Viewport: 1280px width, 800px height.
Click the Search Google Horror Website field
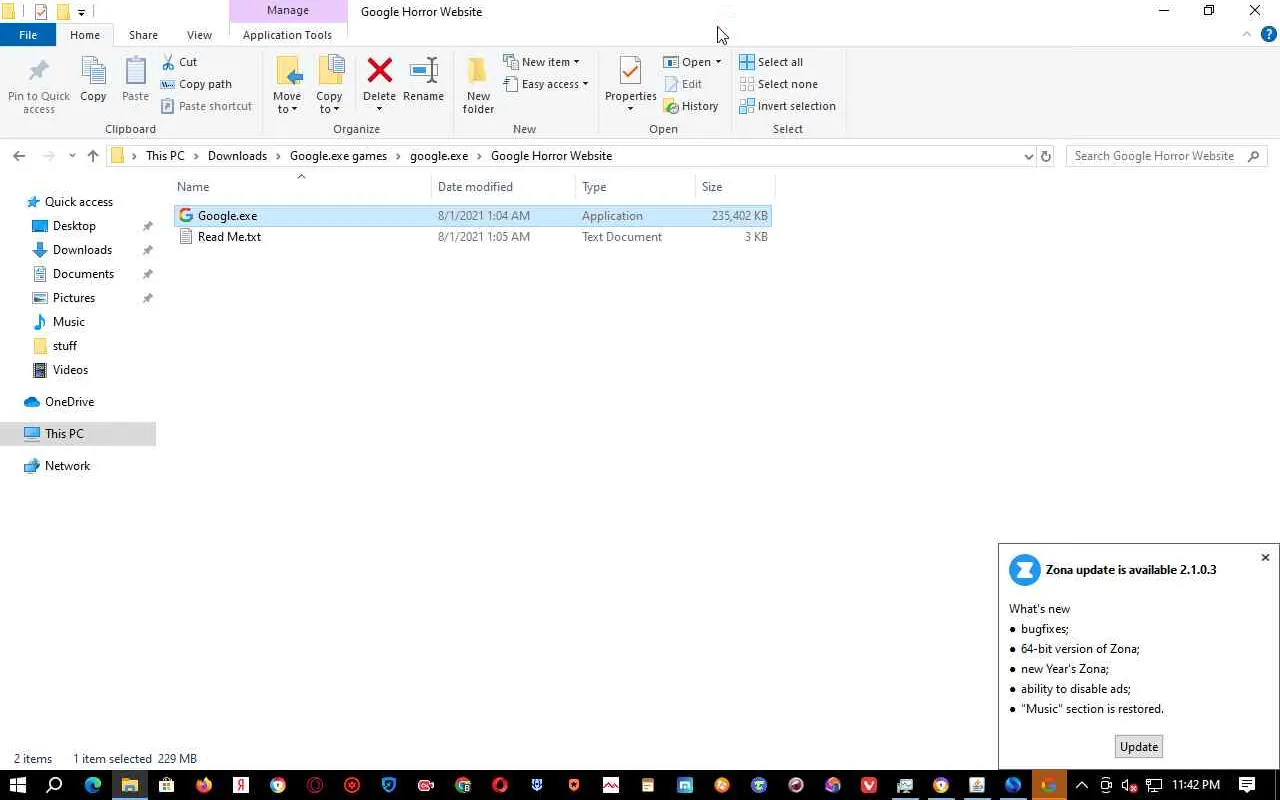coord(1166,156)
